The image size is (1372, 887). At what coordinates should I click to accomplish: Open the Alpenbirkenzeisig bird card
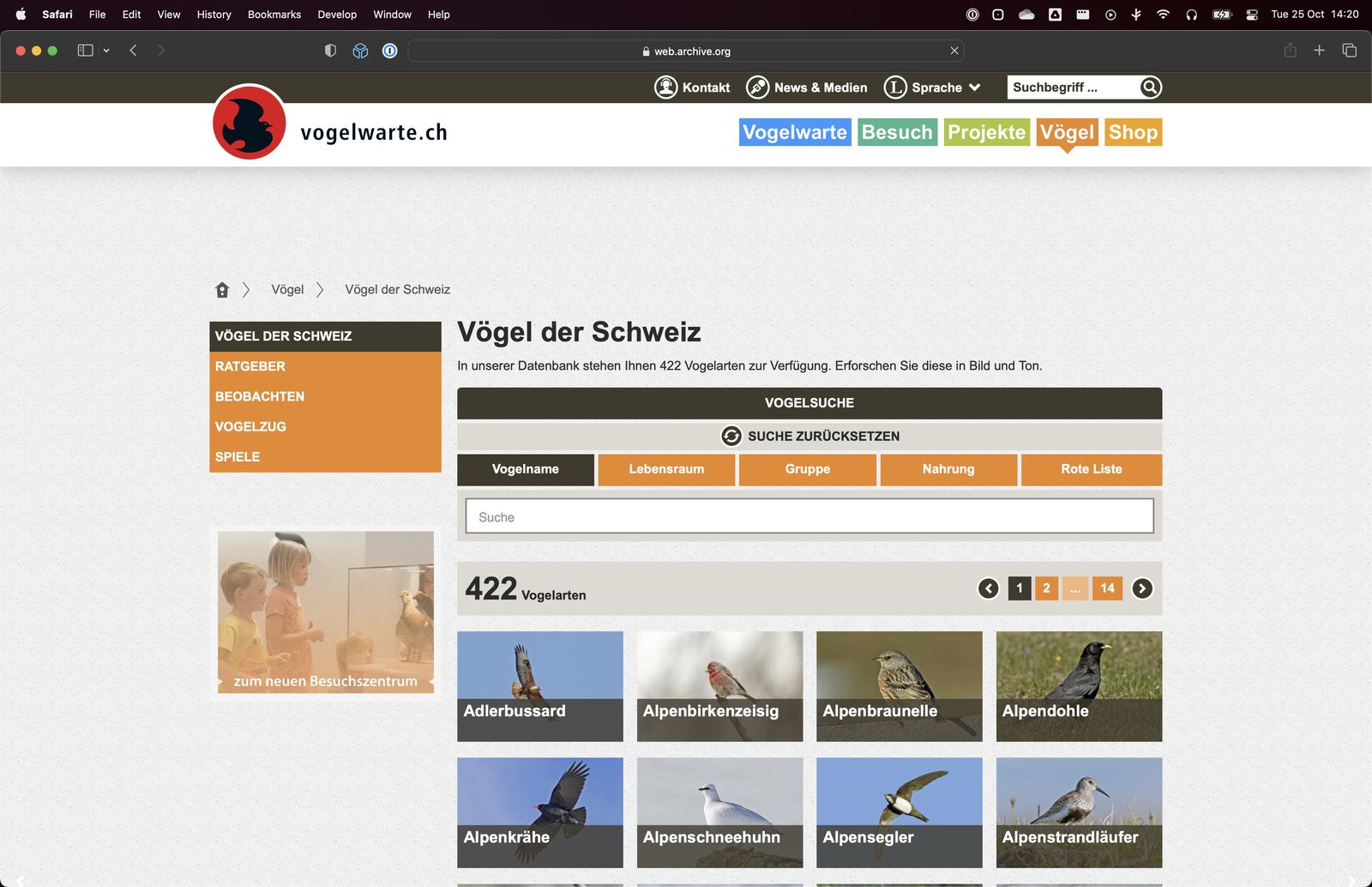[x=719, y=686]
